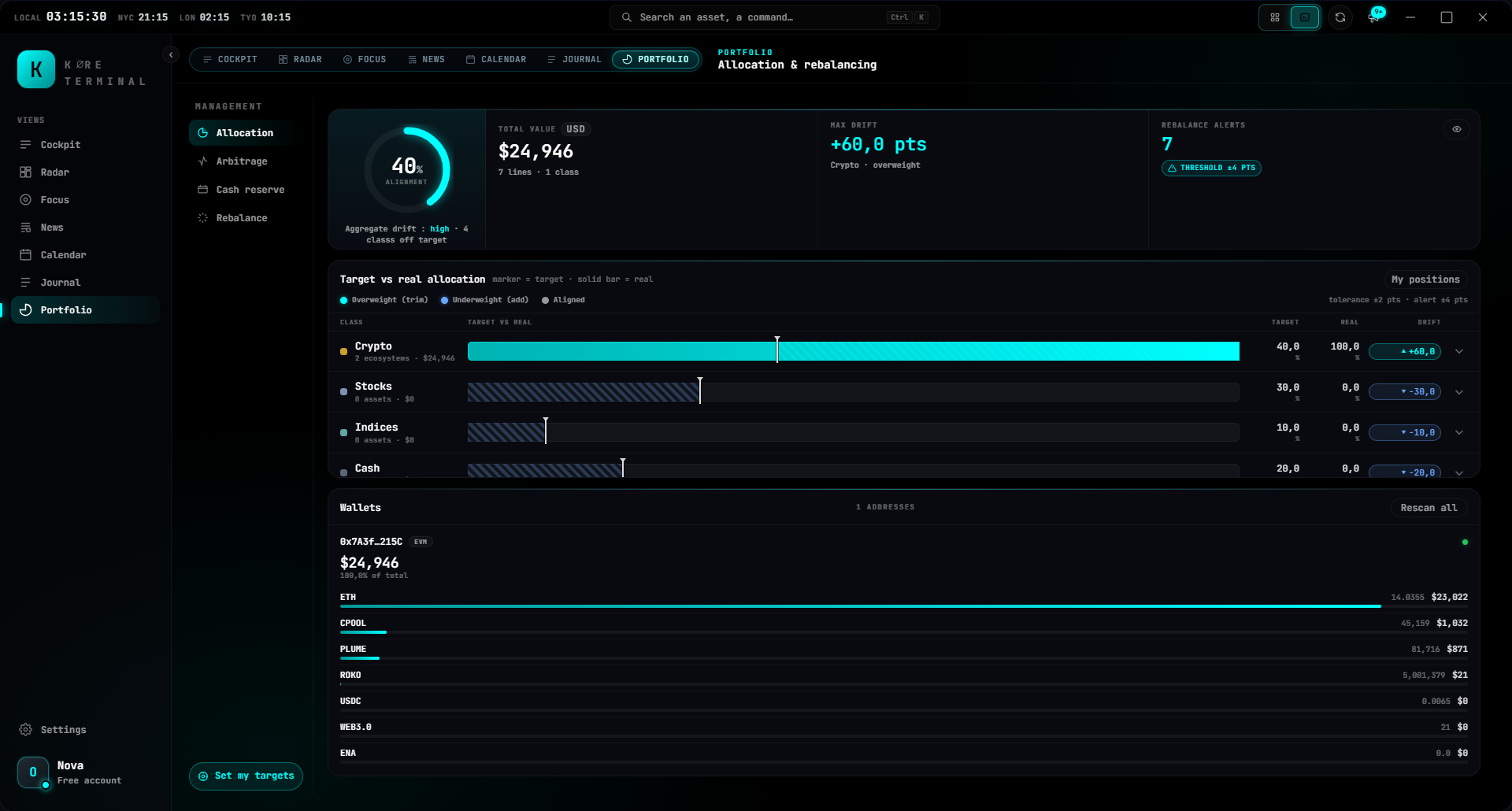Select the ENA holding row

coord(903,757)
